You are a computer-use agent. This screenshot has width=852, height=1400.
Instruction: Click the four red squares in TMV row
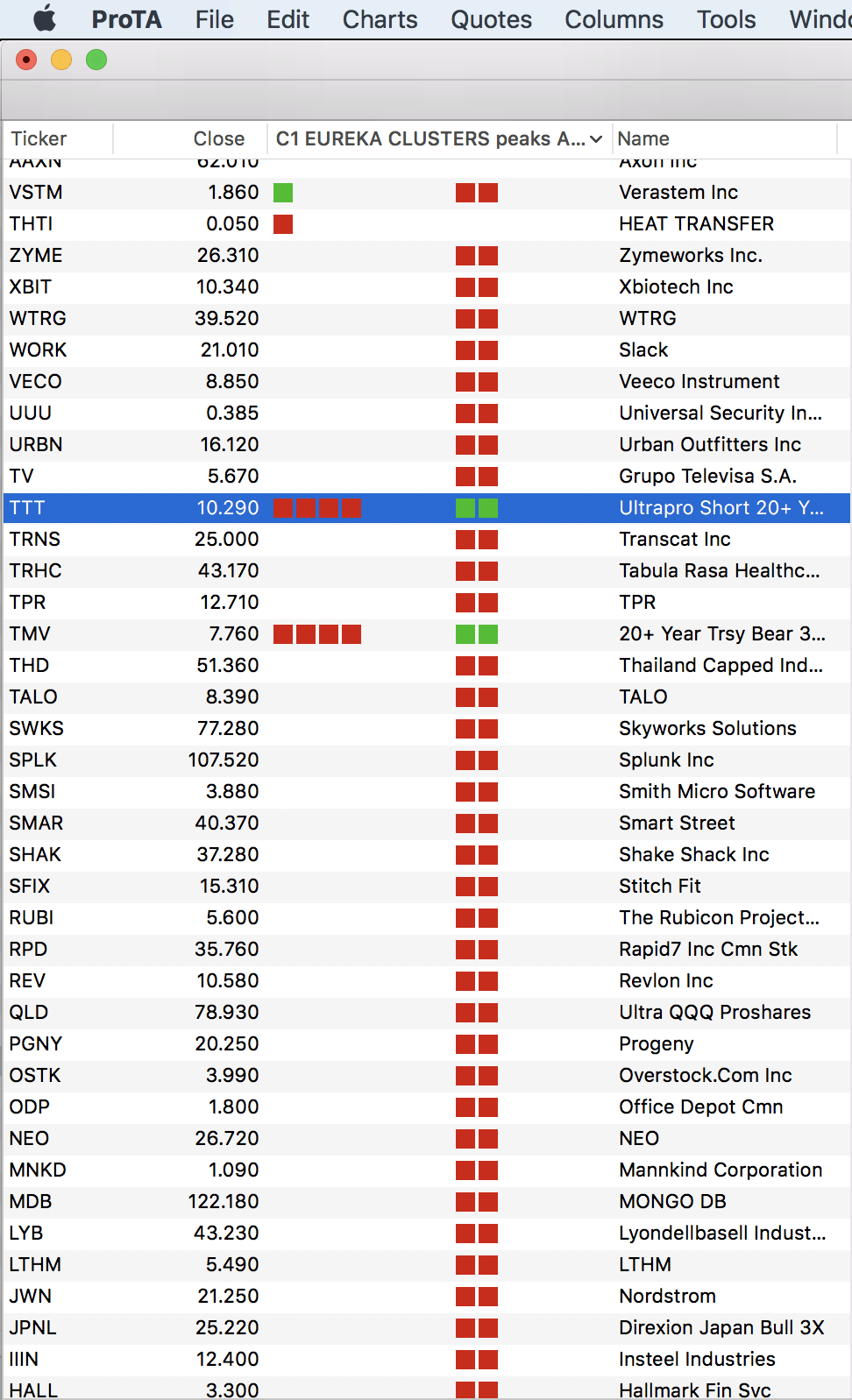click(317, 634)
